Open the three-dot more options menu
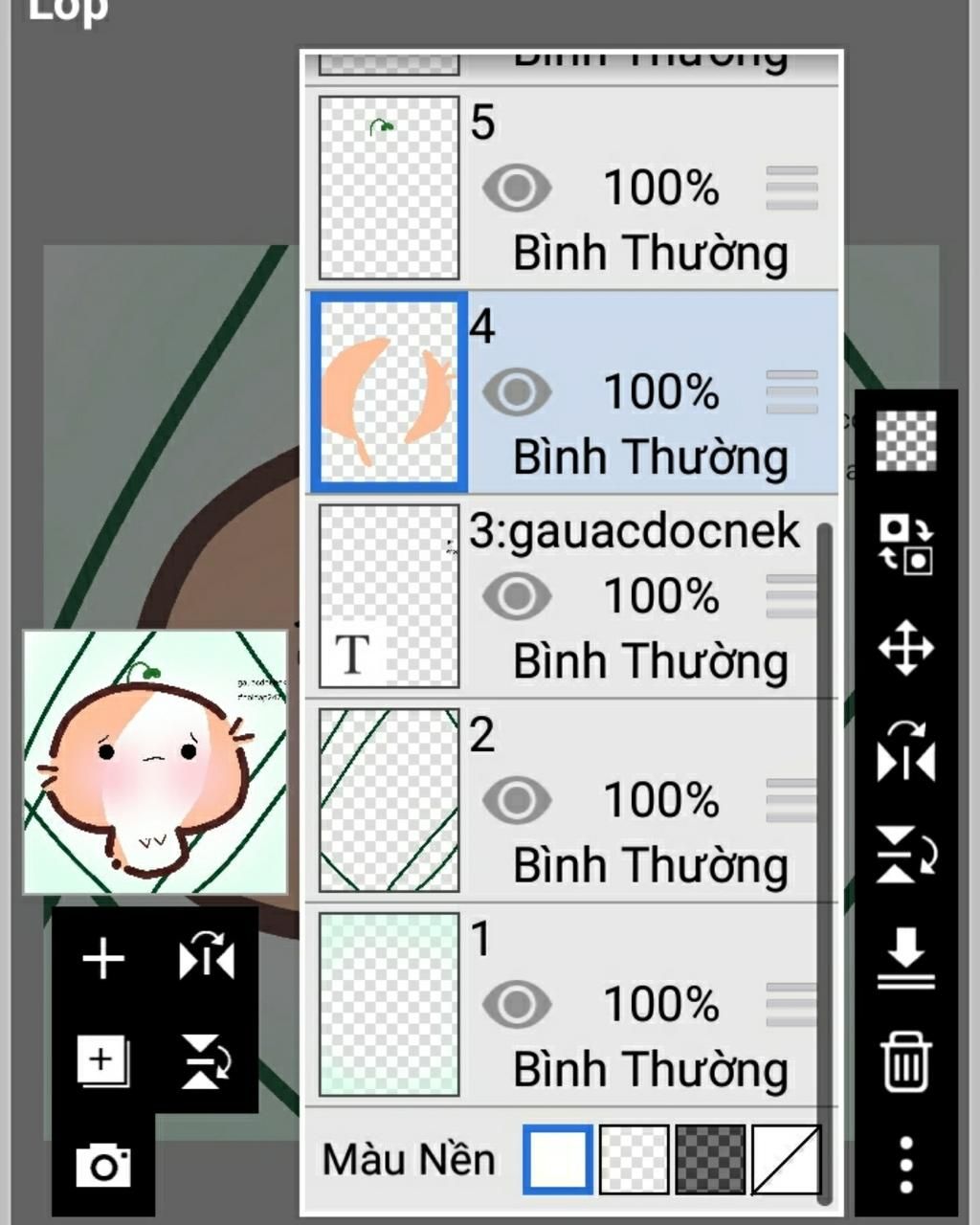Image resolution: width=980 pixels, height=1225 pixels. click(905, 1164)
